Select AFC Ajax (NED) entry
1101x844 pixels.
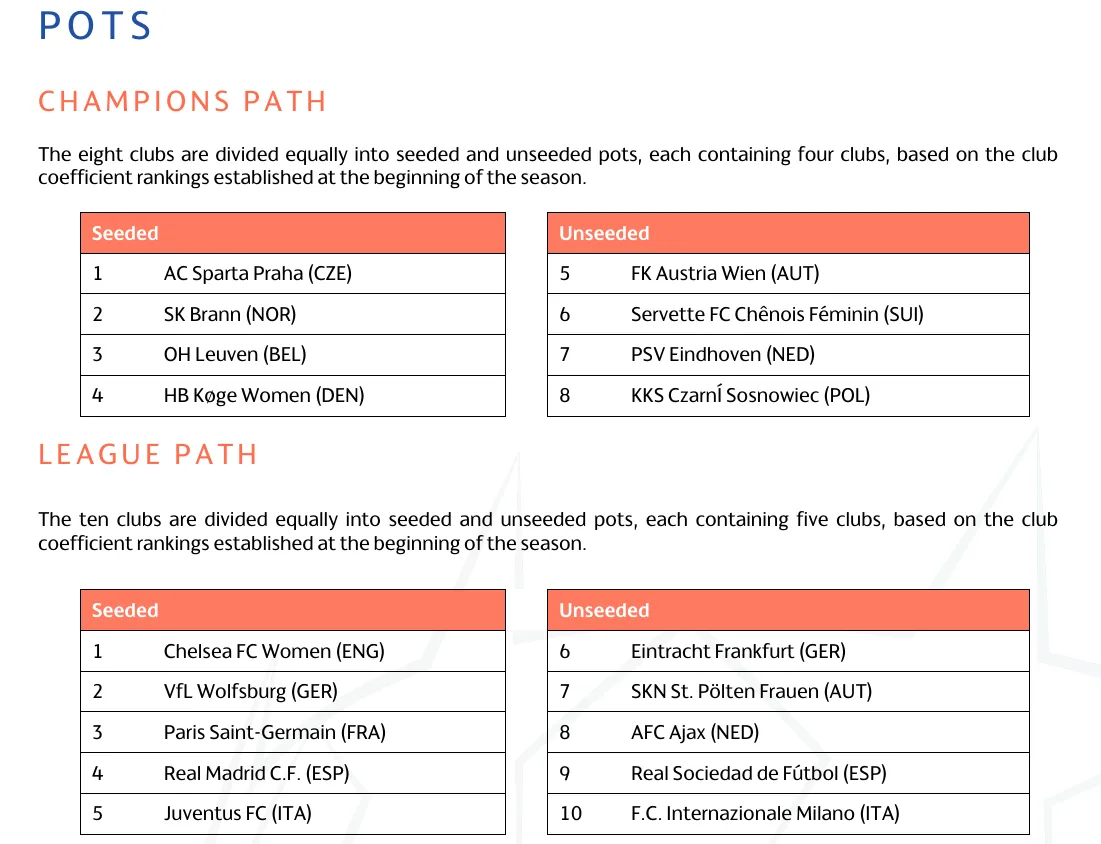click(788, 732)
